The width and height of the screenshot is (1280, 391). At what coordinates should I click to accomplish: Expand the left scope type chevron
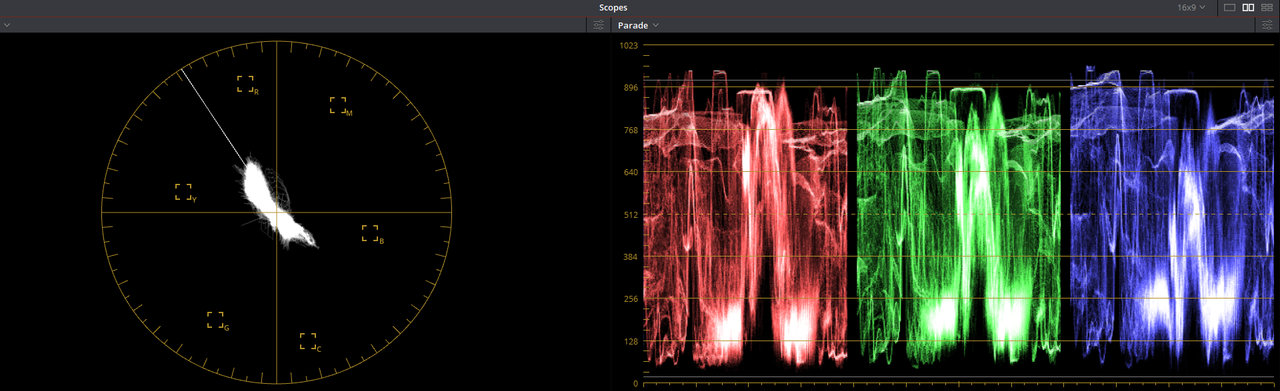(7, 25)
